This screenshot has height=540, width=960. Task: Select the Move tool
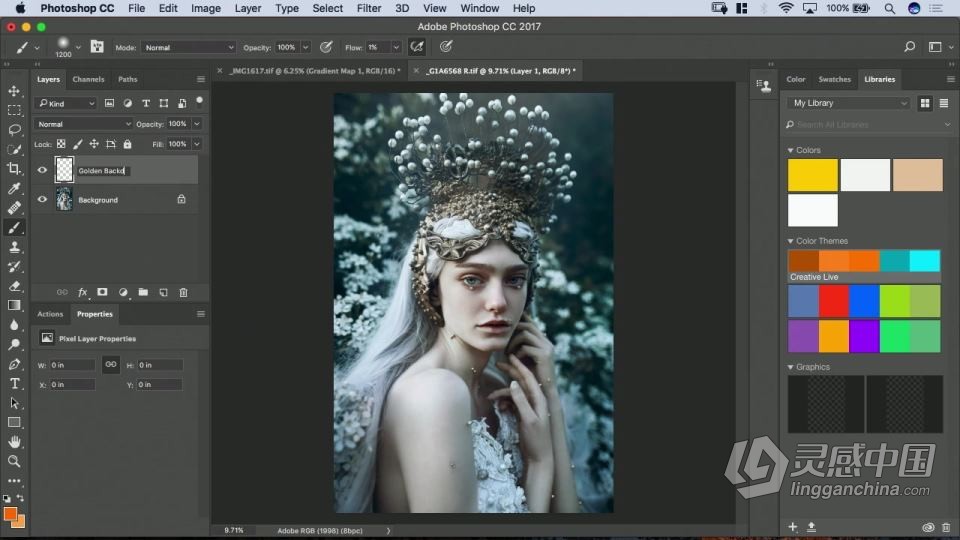coord(14,91)
